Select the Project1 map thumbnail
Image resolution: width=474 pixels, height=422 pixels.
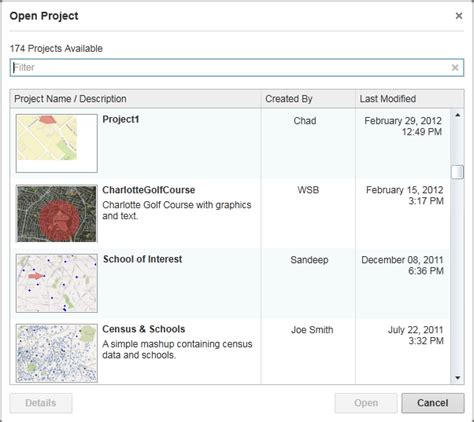coord(57,143)
